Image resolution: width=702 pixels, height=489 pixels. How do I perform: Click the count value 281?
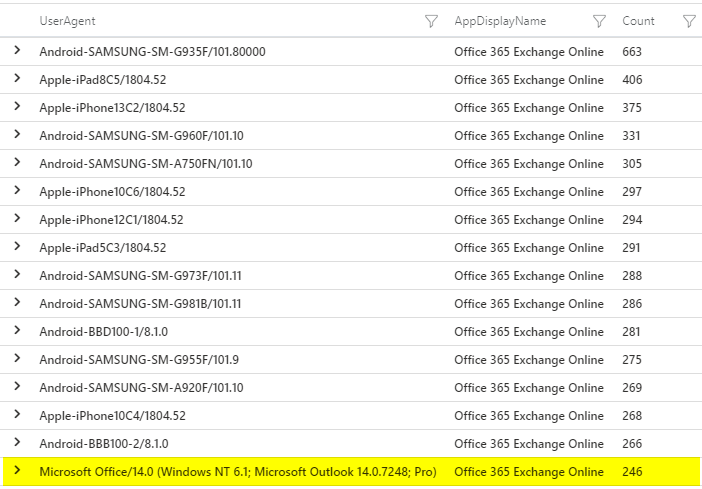click(631, 332)
